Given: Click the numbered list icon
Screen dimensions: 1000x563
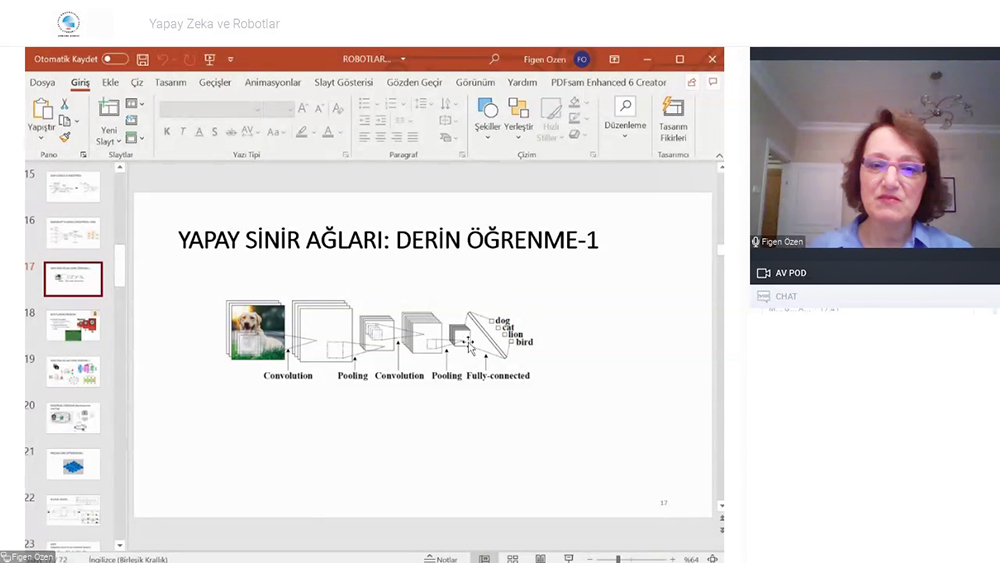Looking at the screenshot, I should click(x=392, y=103).
